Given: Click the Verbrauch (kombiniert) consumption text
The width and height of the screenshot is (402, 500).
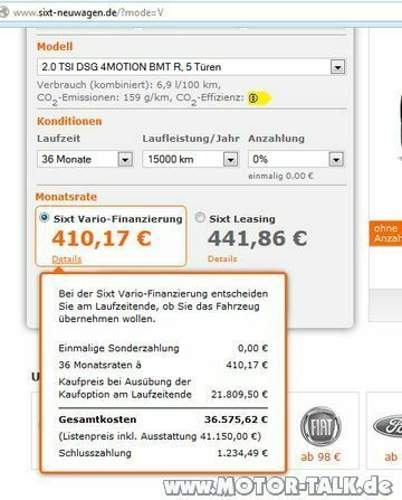Looking at the screenshot, I should [x=129, y=85].
